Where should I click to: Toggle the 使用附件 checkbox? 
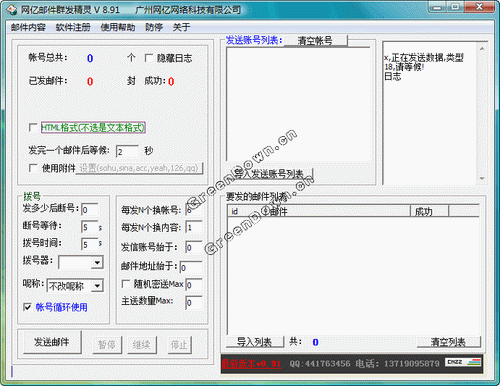pyautogui.click(x=33, y=168)
